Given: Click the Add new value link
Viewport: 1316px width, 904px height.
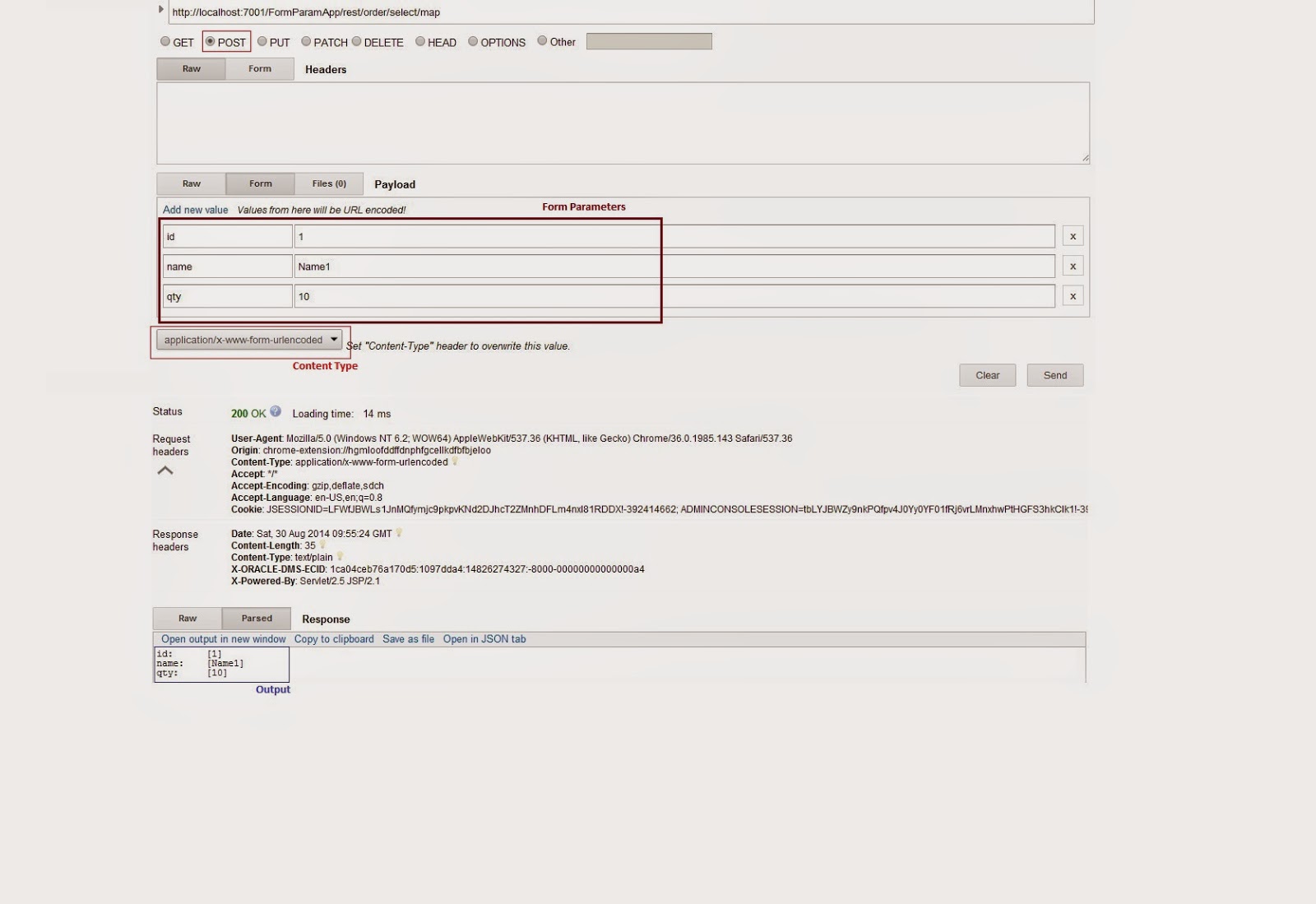Looking at the screenshot, I should [195, 210].
